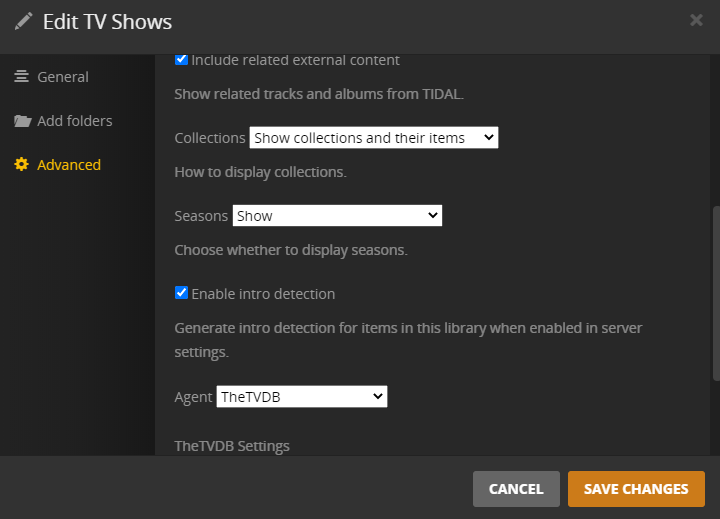Click the pencil edit icon in title
This screenshot has width=720, height=519.
[23, 21]
